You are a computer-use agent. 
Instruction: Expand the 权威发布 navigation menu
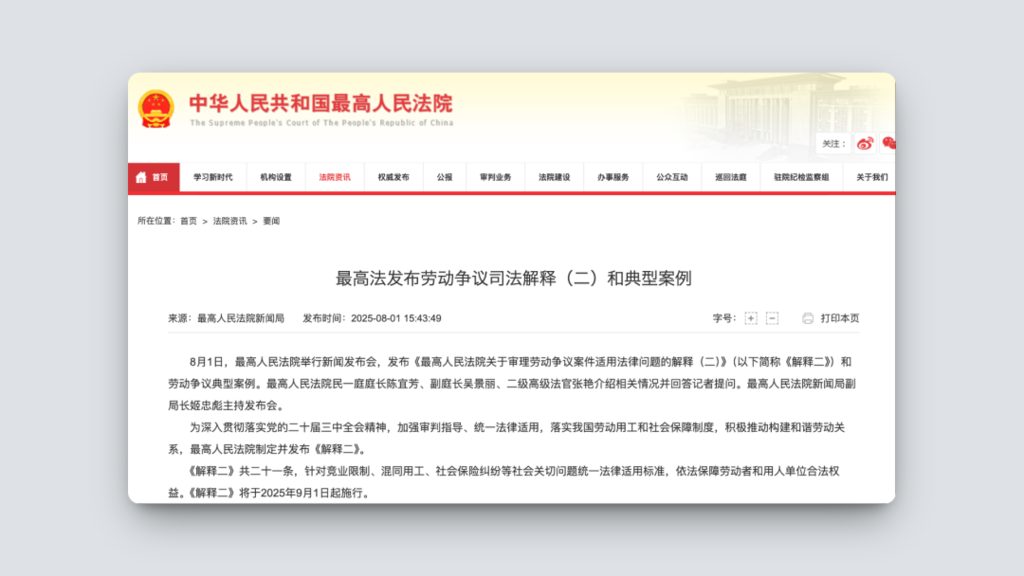393,177
